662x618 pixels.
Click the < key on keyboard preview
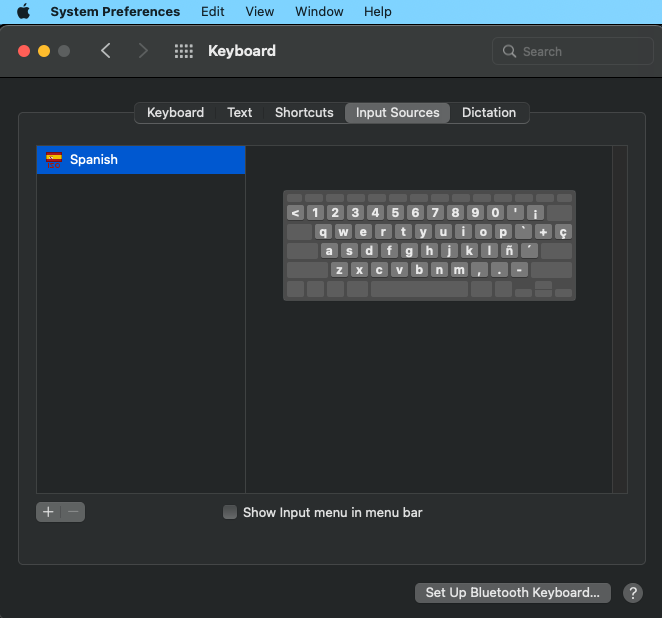tap(296, 213)
